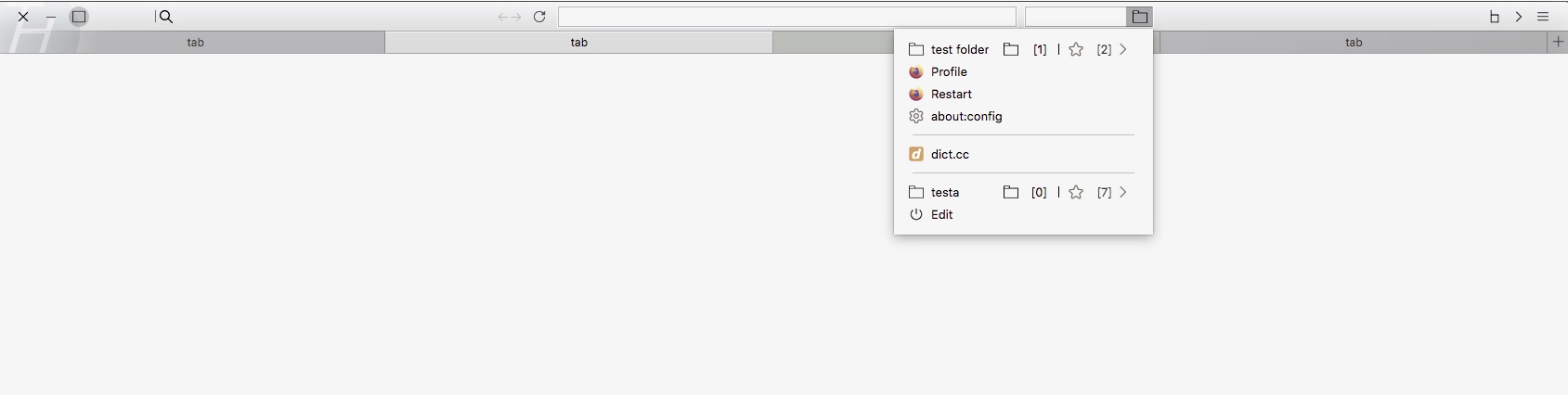This screenshot has width=1568, height=395.
Task: Click the Edit menu entry
Action: pos(941,214)
